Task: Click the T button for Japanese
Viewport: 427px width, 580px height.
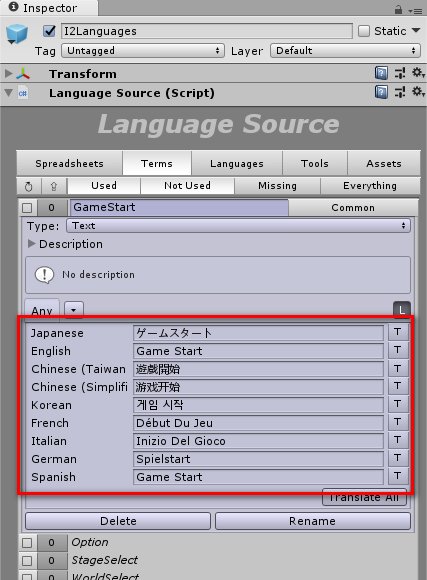Action: [398, 332]
